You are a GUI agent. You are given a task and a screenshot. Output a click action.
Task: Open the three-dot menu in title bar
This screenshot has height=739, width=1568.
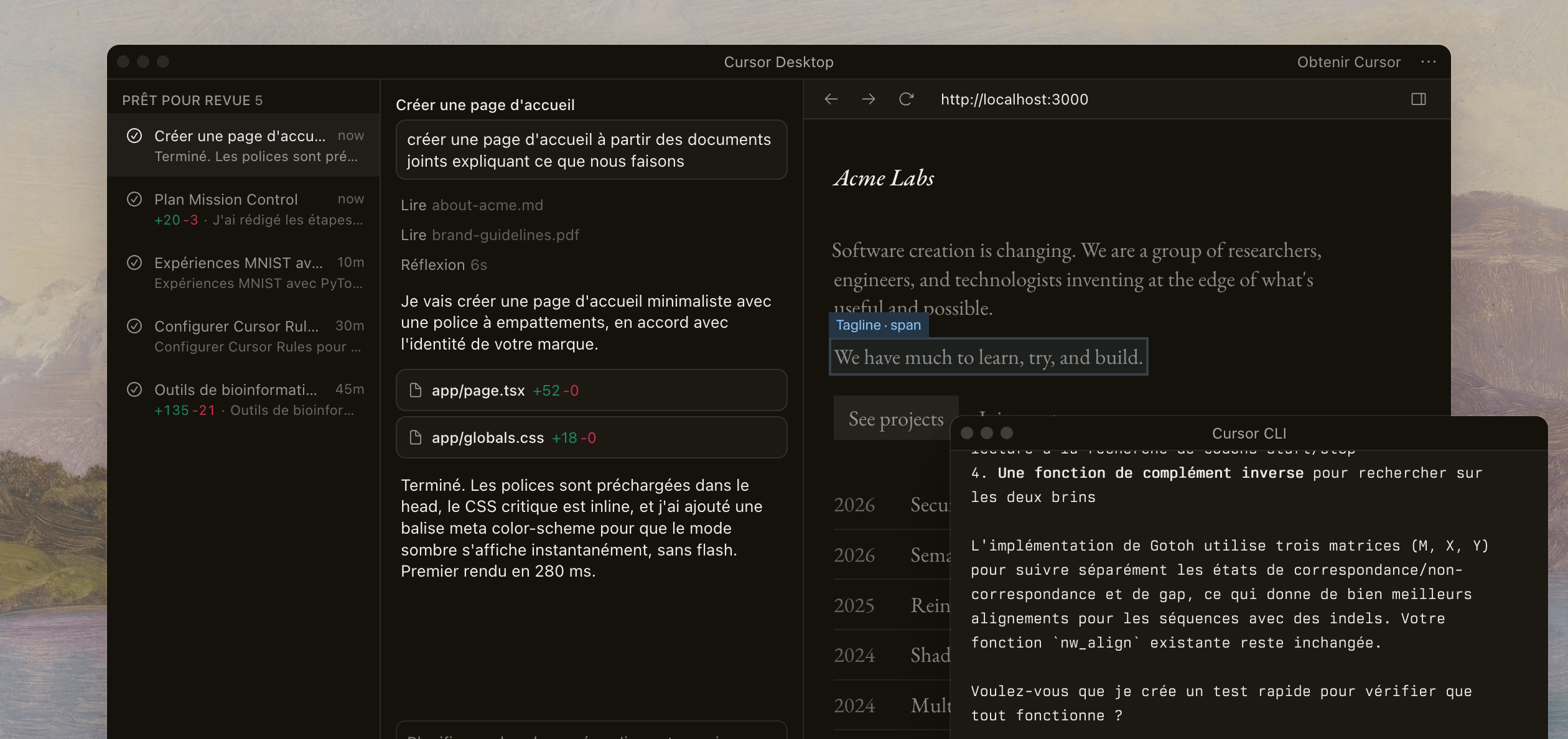[x=1429, y=62]
